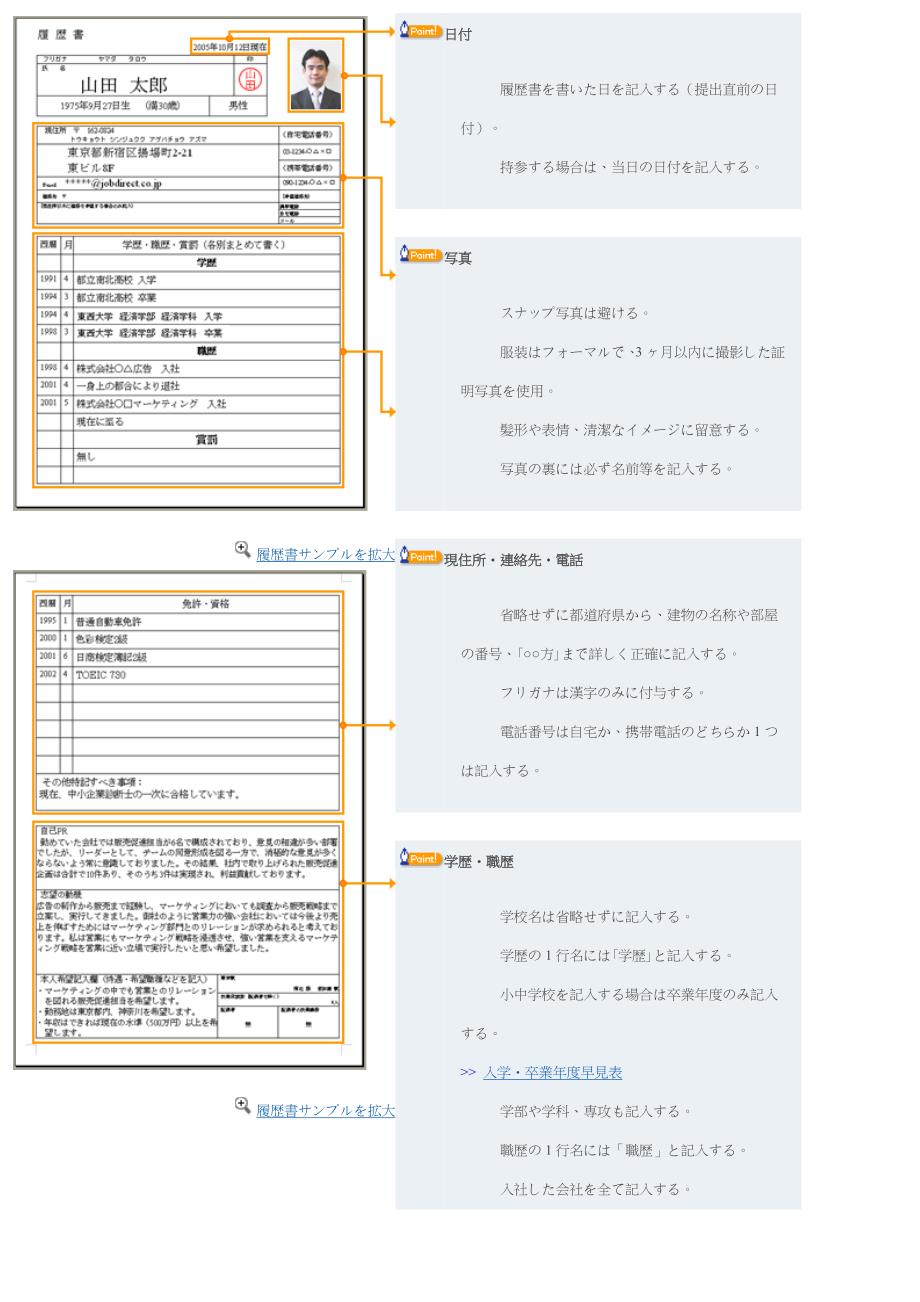The image size is (920, 1302).
Task: Click the 免許・資格 table on the second resume page
Action: tap(188, 700)
